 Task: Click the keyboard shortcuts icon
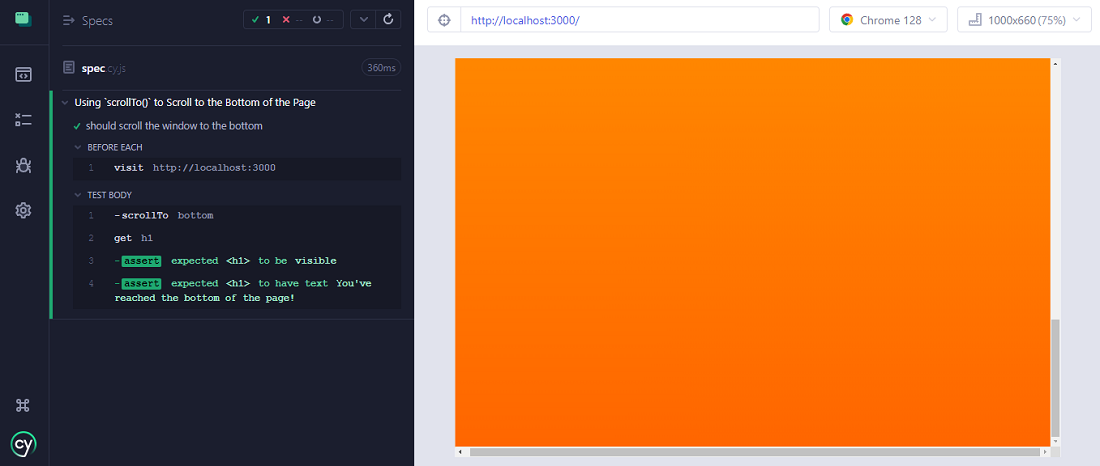[23, 405]
